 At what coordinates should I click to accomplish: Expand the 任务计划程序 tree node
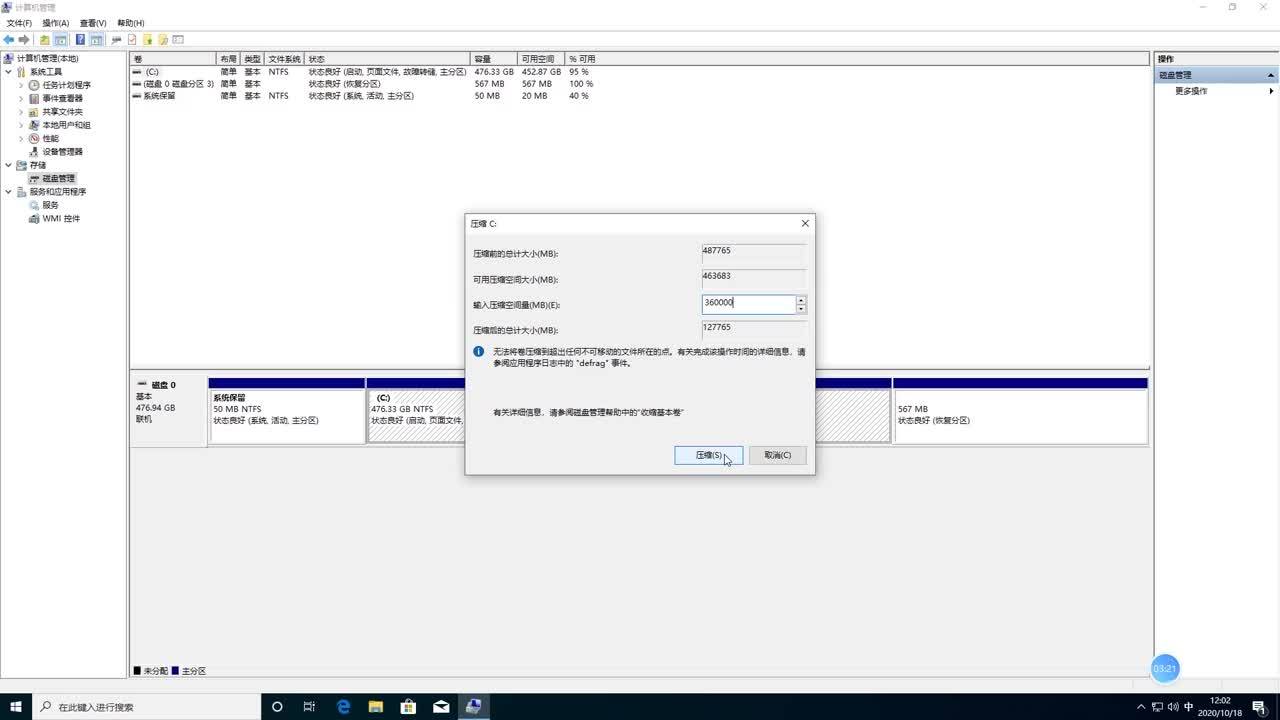[21, 85]
